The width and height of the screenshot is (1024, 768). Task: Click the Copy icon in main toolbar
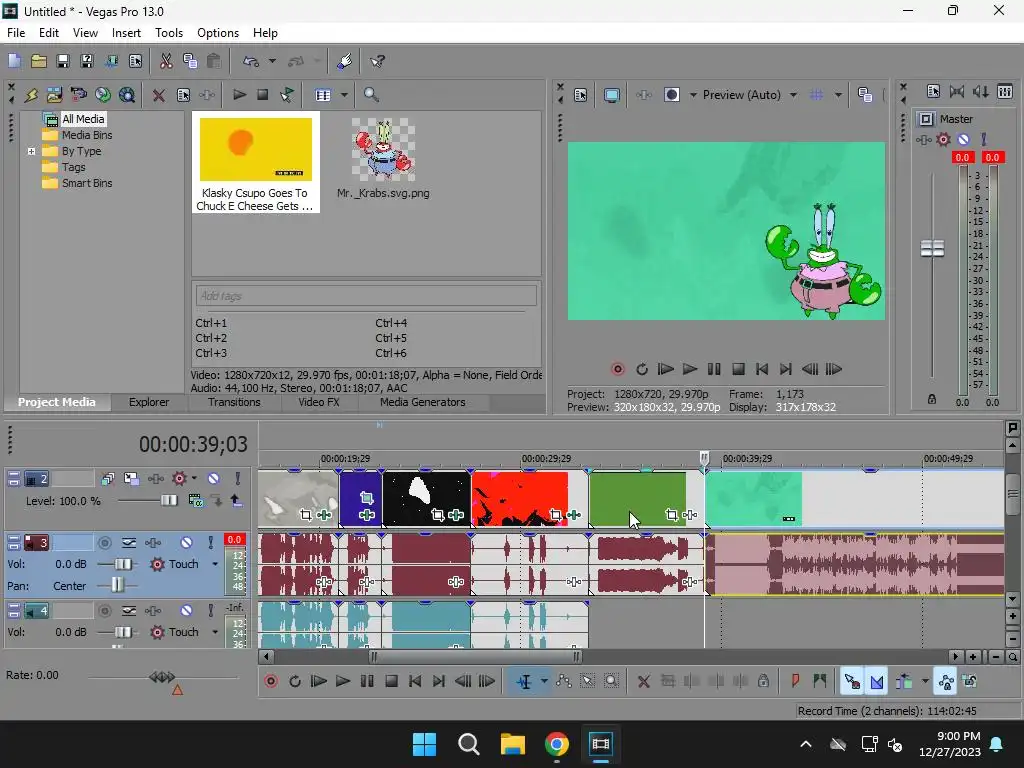click(x=190, y=61)
